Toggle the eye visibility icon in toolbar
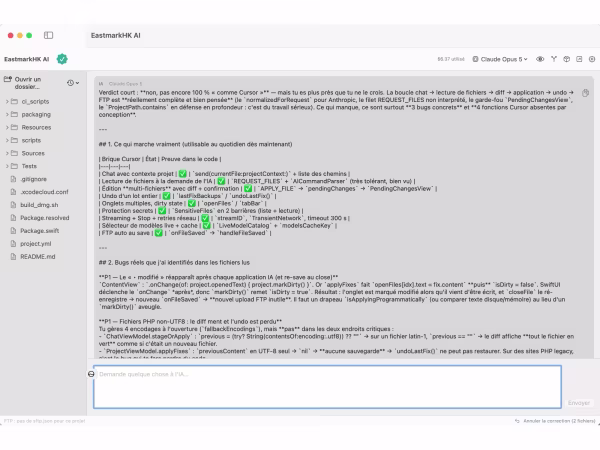The image size is (600, 450). (540, 59)
